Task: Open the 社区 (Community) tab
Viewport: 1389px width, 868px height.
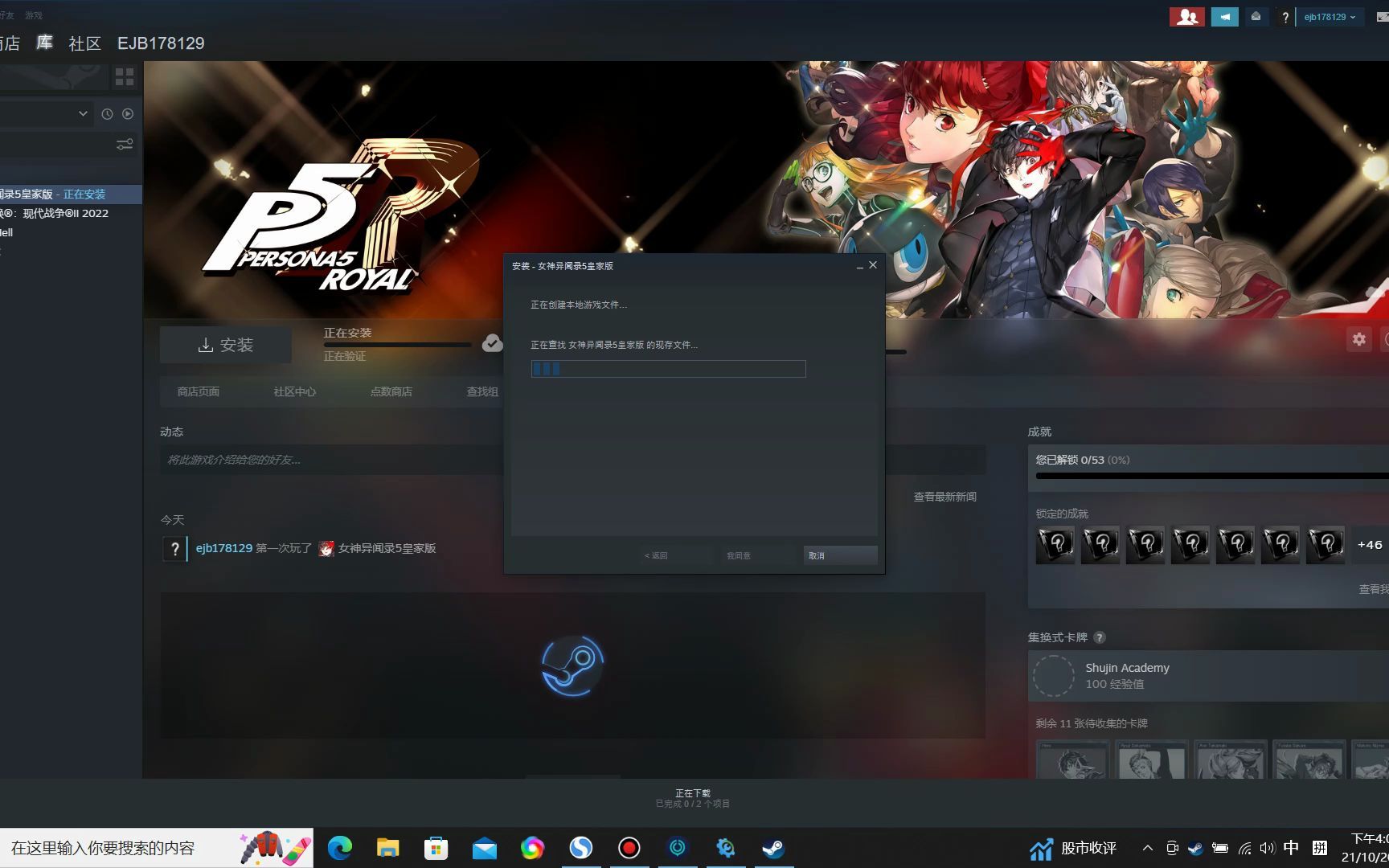Action: point(85,43)
